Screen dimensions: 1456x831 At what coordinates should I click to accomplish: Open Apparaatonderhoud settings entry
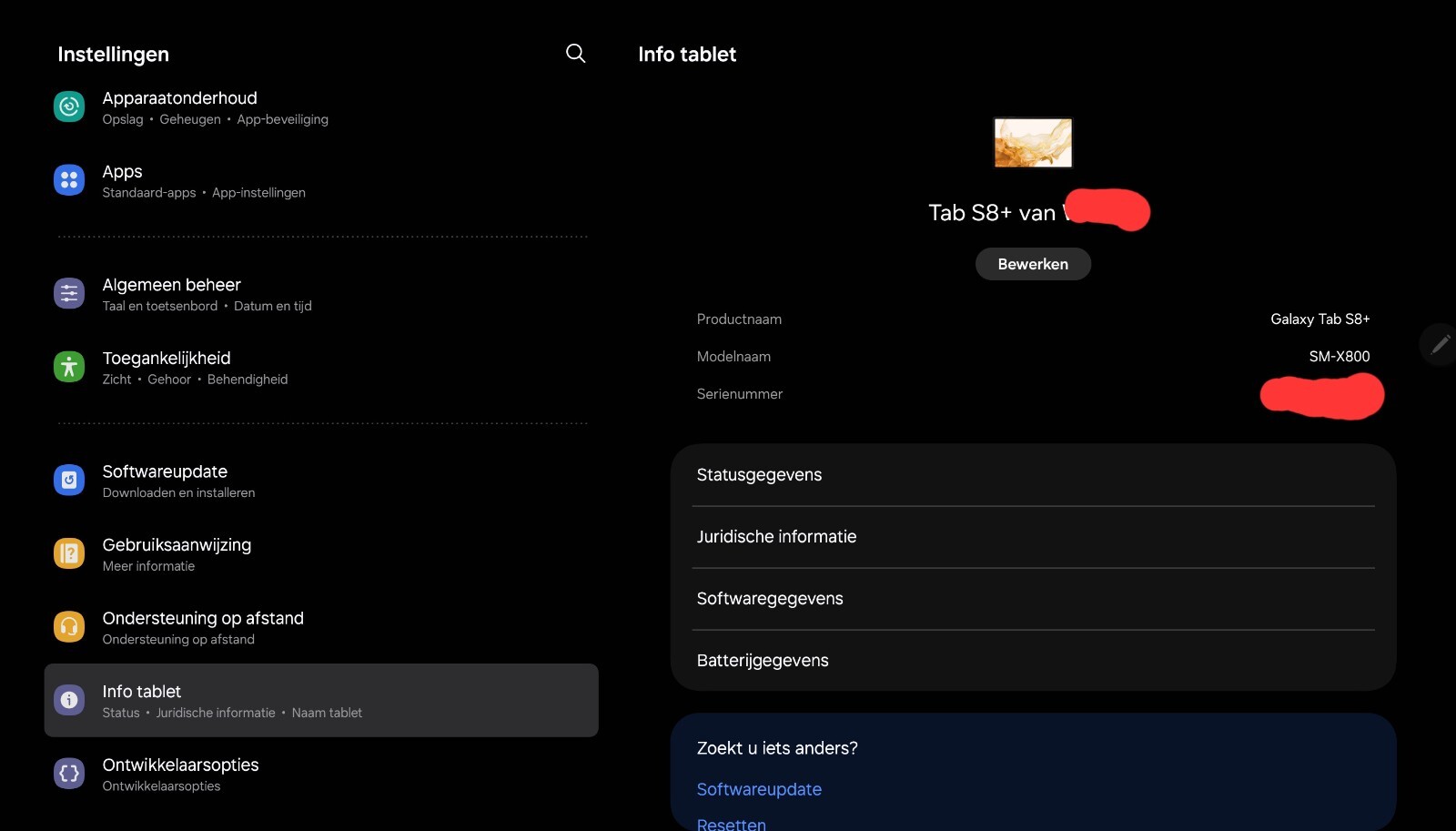click(321, 107)
